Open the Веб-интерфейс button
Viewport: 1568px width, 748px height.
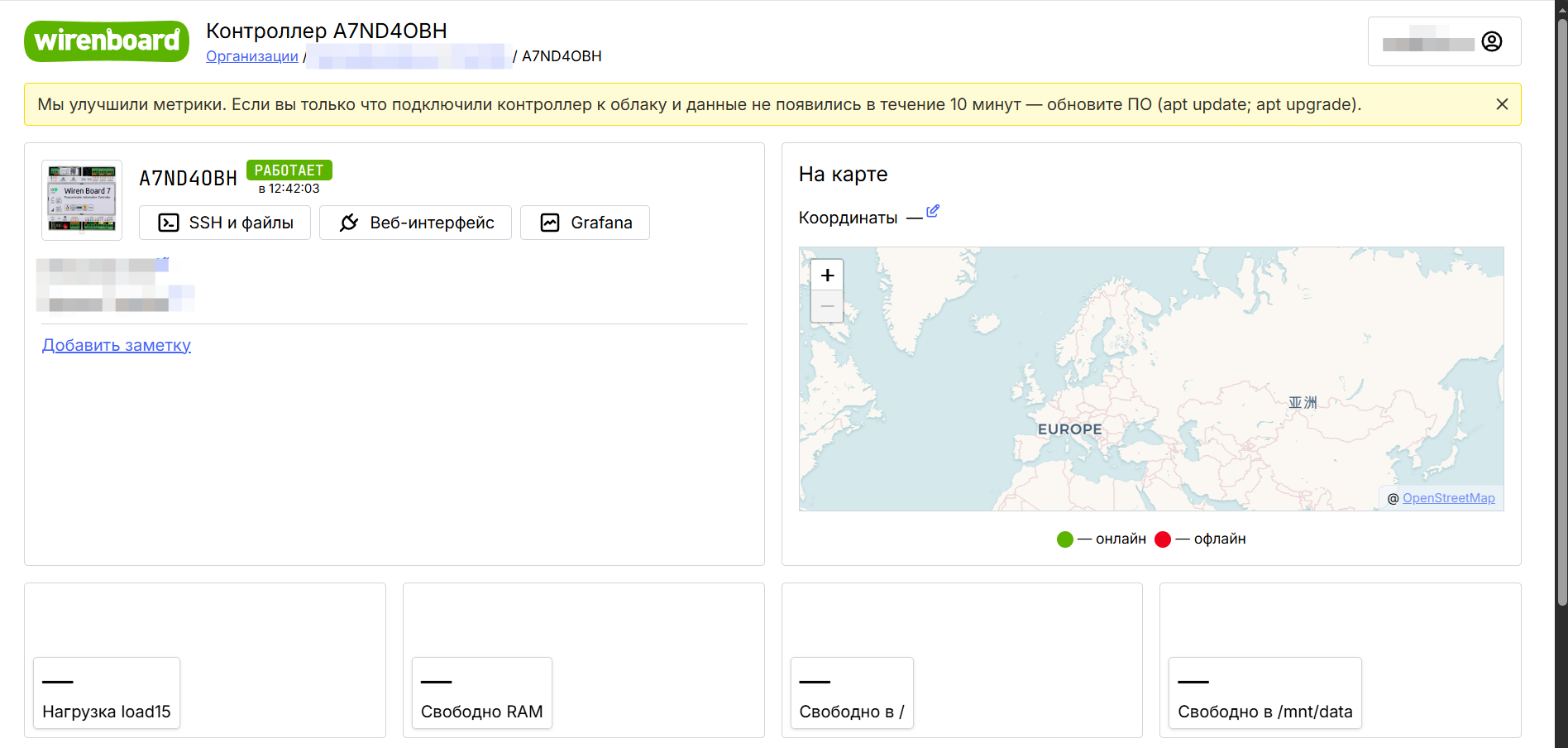tap(415, 223)
